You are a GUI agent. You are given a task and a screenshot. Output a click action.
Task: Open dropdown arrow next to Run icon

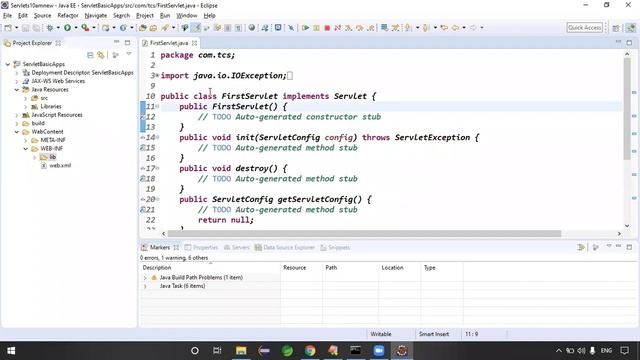(x=76, y=28)
